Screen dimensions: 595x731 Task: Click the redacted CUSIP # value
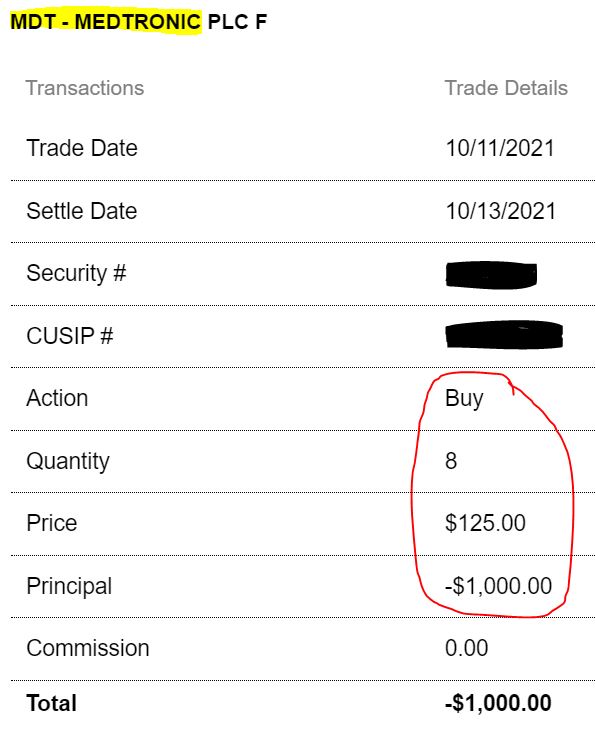[504, 335]
